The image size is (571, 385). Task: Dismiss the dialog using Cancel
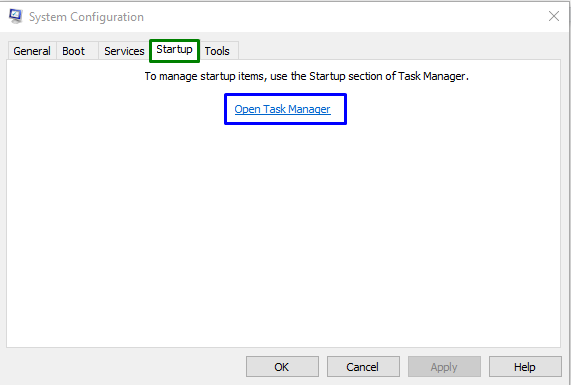click(x=363, y=366)
